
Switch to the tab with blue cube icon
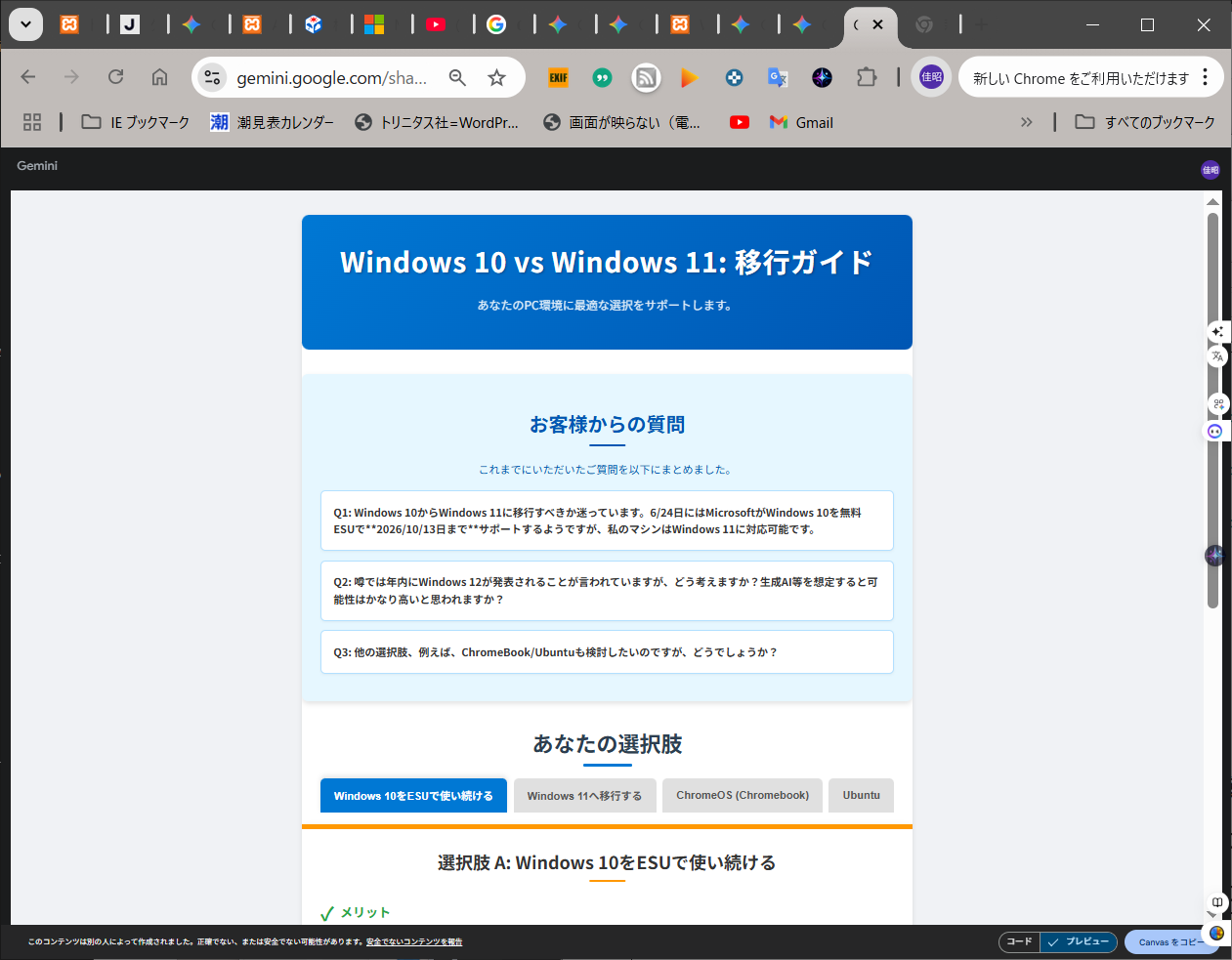[x=314, y=24]
